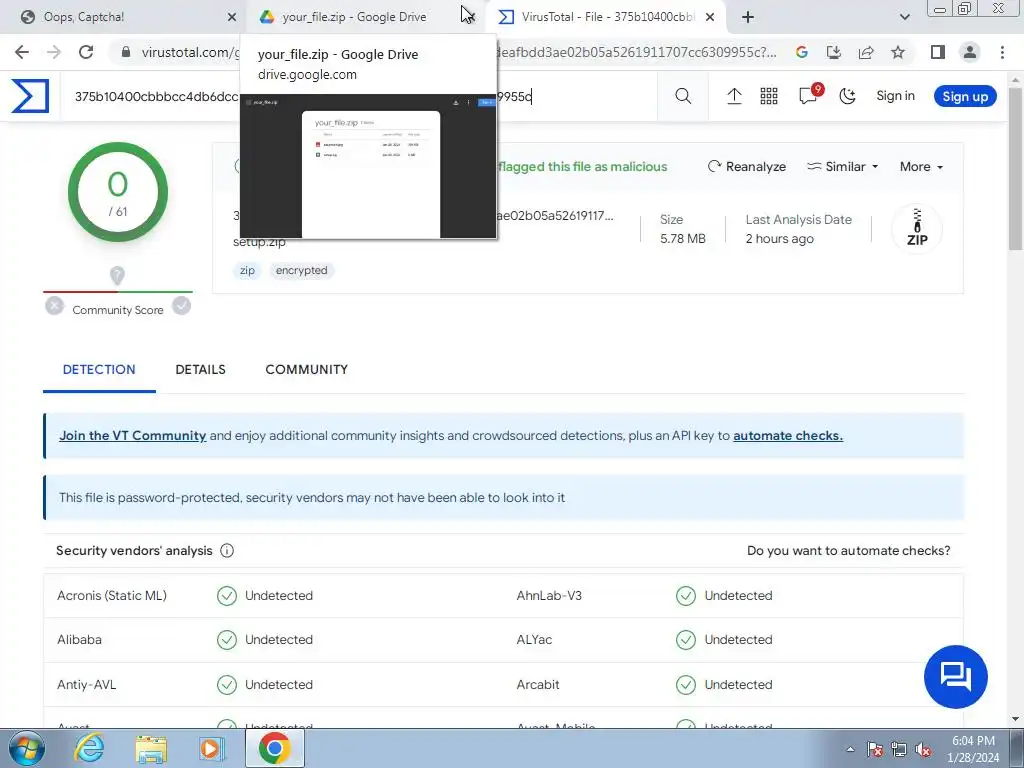Image resolution: width=1024 pixels, height=768 pixels.
Task: Click the Acronis Undetected check icon
Action: [x=227, y=596]
